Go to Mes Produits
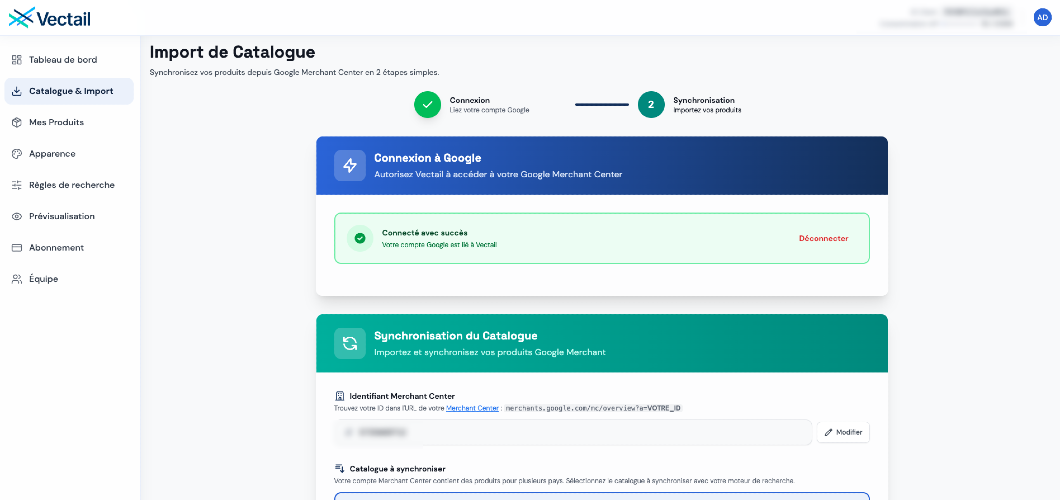Image resolution: width=1060 pixels, height=500 pixels. [69, 122]
